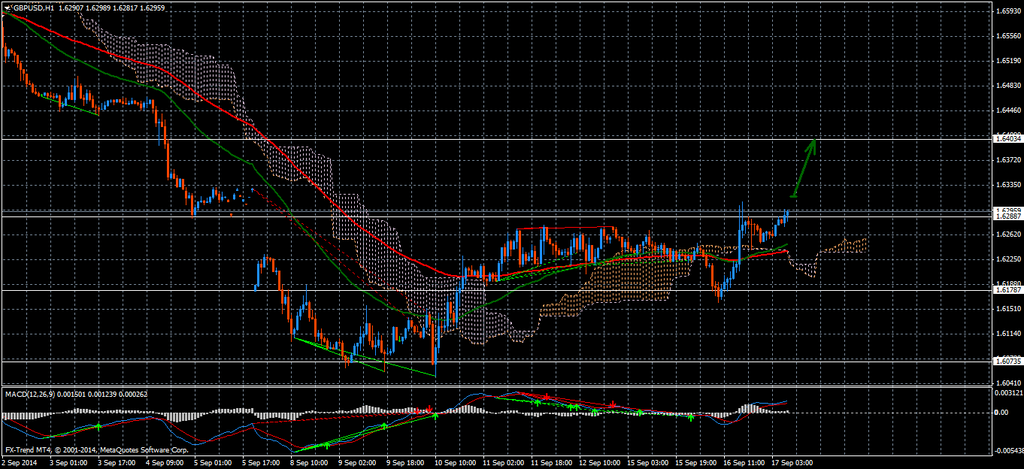Click the 1.60735 price level label
The height and width of the screenshot is (469, 1024).
coord(1008,361)
